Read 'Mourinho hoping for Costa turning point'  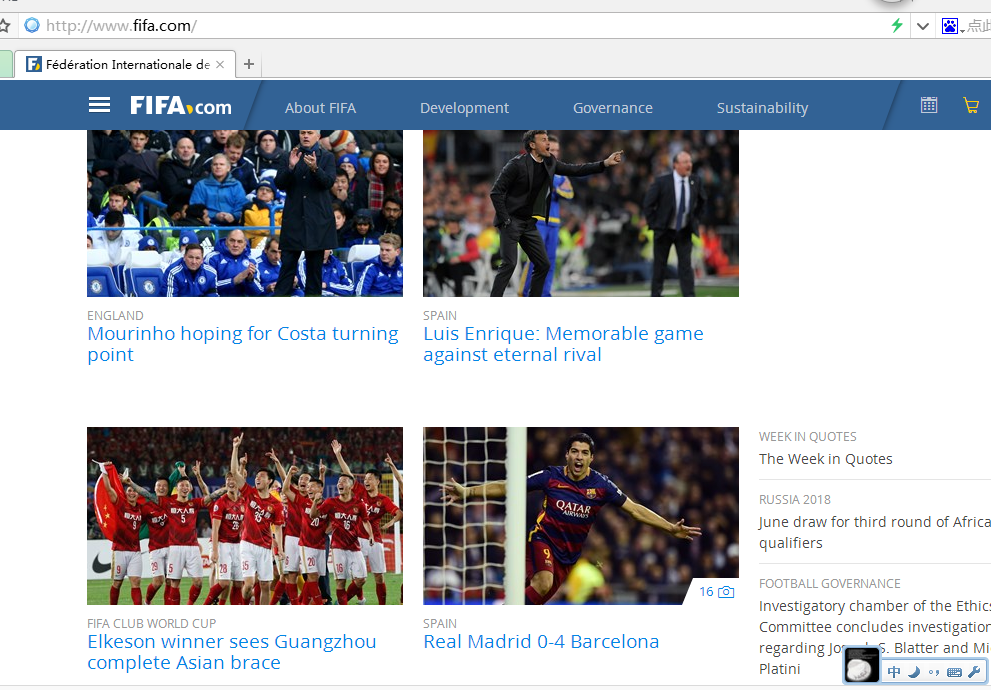pyautogui.click(x=243, y=344)
